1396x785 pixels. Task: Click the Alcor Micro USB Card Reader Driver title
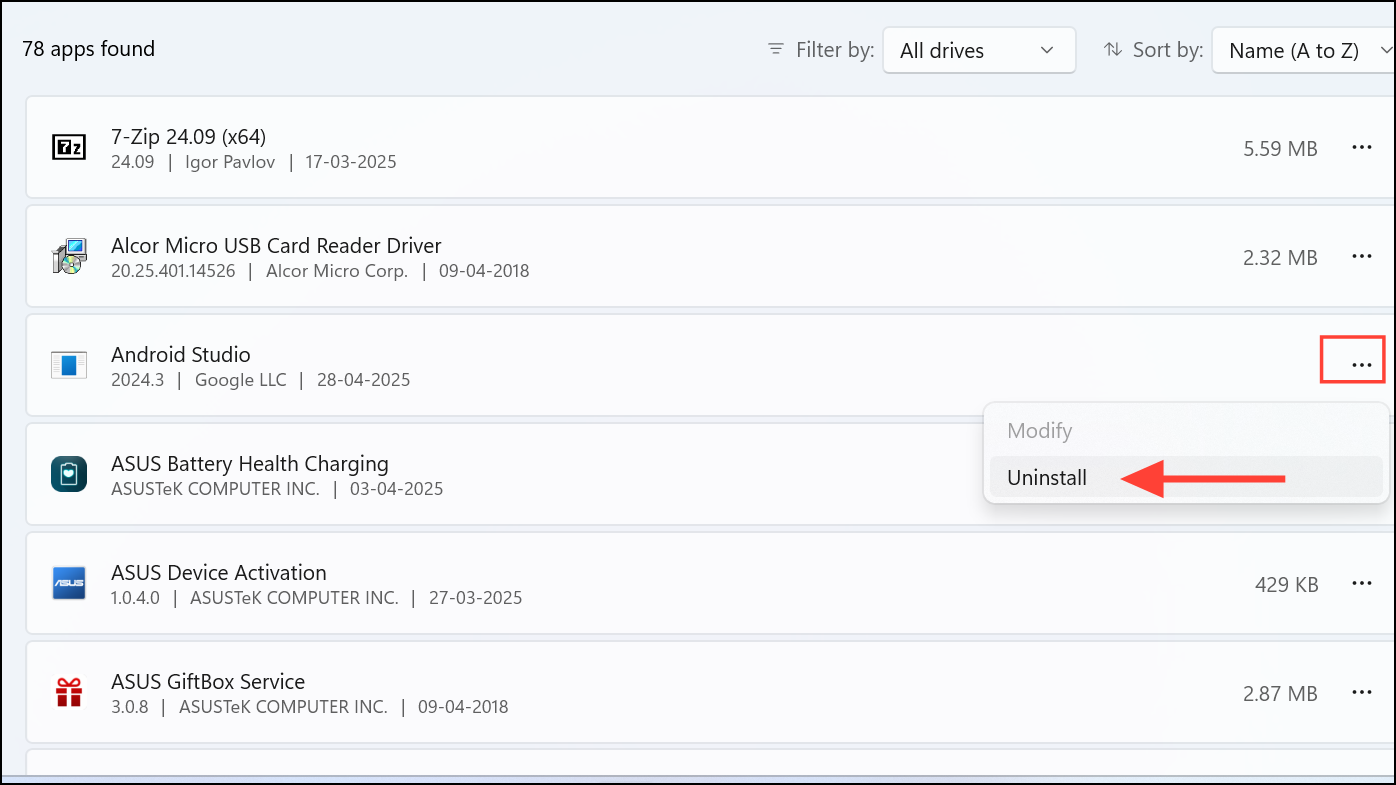[276, 246]
